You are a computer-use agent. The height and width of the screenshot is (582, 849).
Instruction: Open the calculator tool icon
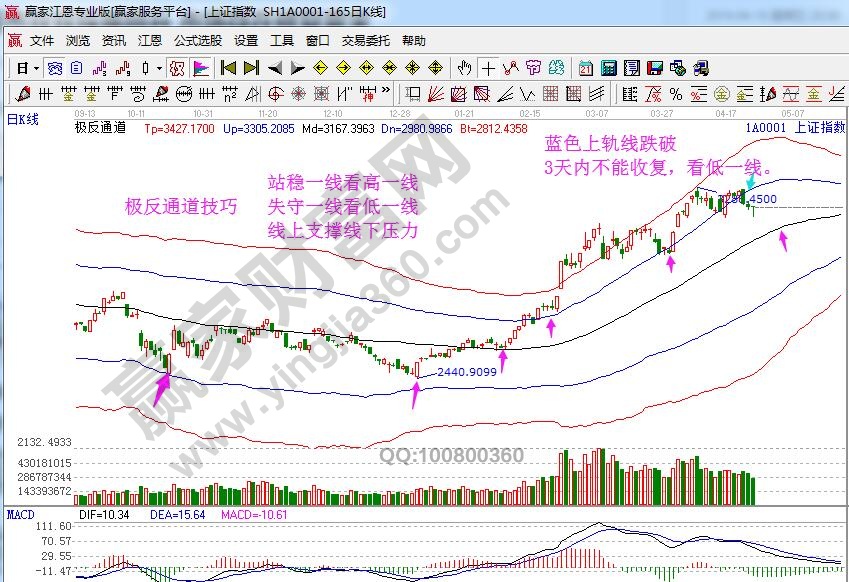607,68
